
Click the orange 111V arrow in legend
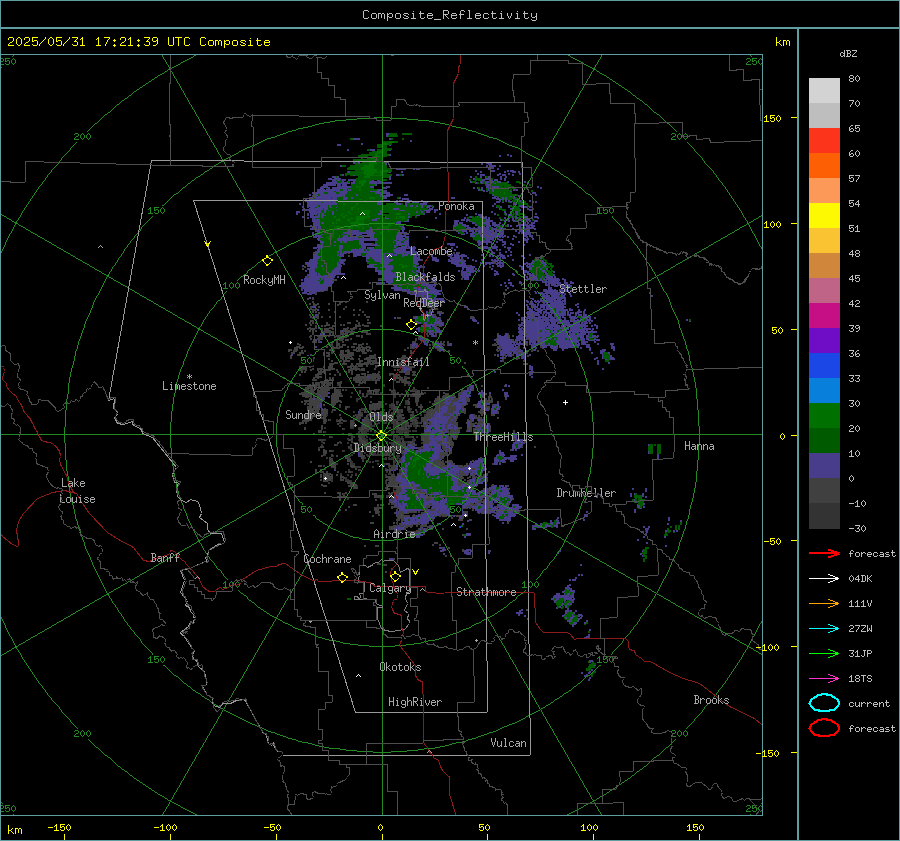coord(824,603)
